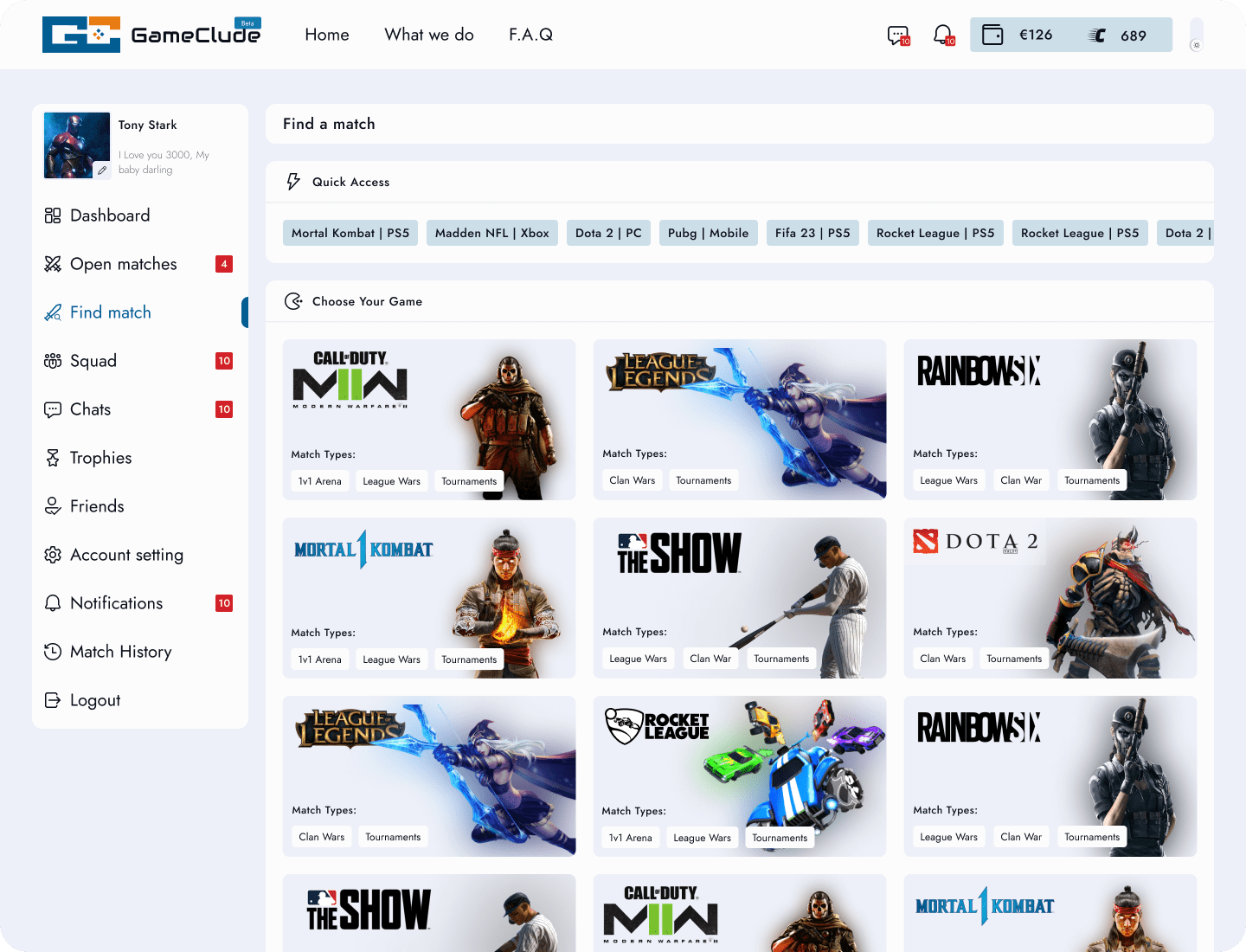Click the Chats bubble icon in sidebar
Image resolution: width=1246 pixels, height=952 pixels.
[x=53, y=409]
